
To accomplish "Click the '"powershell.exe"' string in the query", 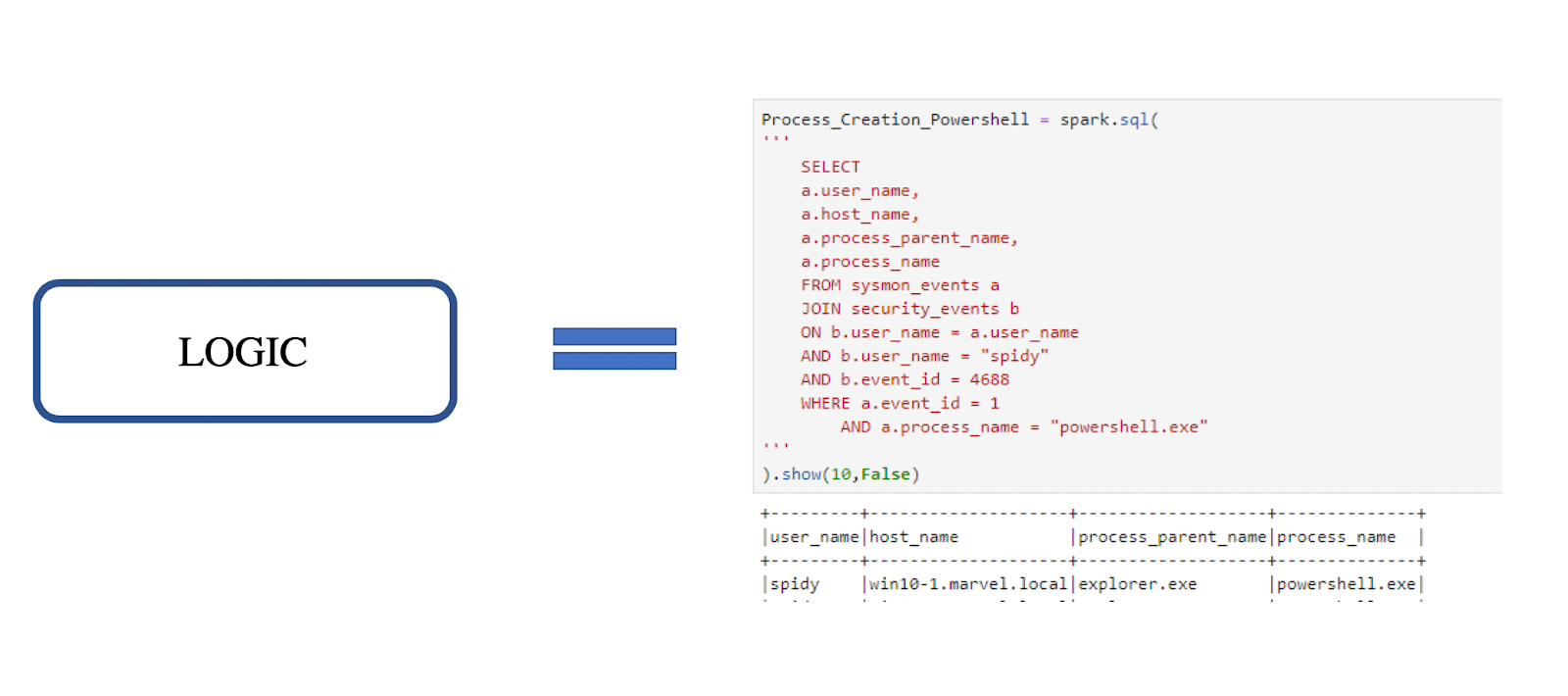I will pyautogui.click(x=1129, y=426).
